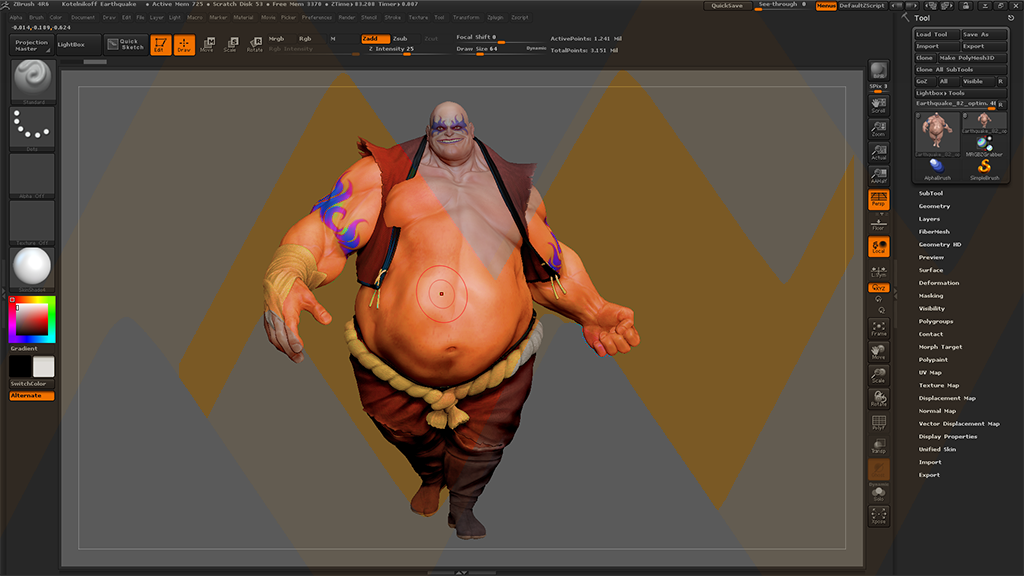Toggle Persp perspective view
1024x576 pixels.
coord(878,199)
